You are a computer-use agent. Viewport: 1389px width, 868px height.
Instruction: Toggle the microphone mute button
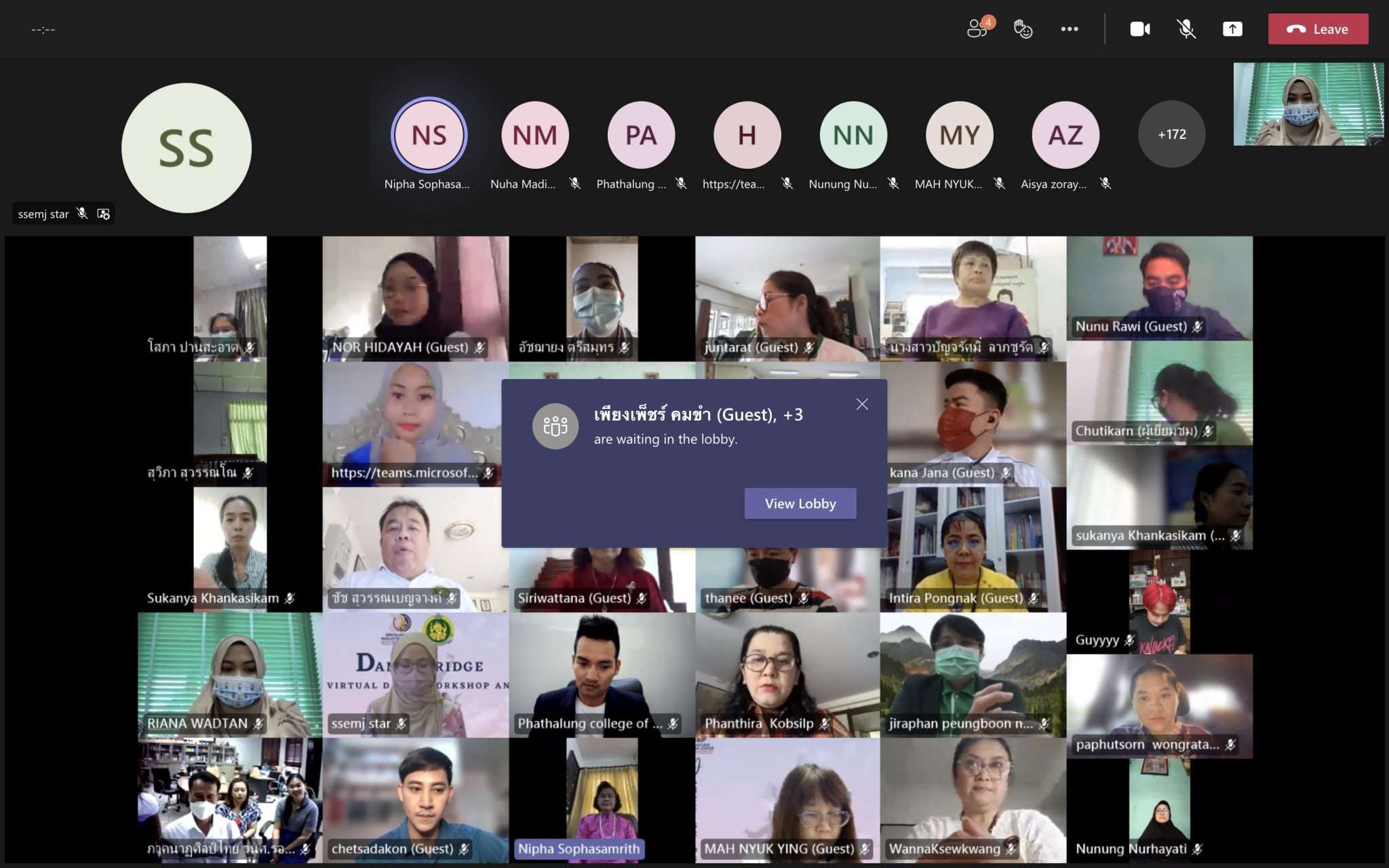(x=1186, y=28)
